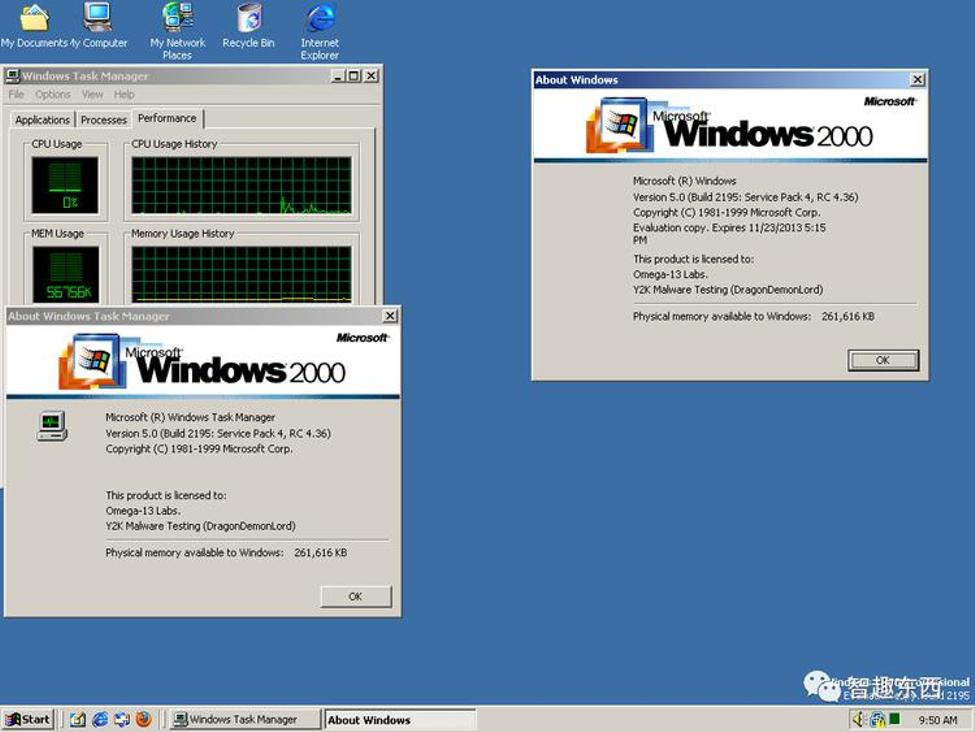Viewport: 975px width, 732px height.
Task: Open Task Manager's View menu
Action: tap(92, 95)
